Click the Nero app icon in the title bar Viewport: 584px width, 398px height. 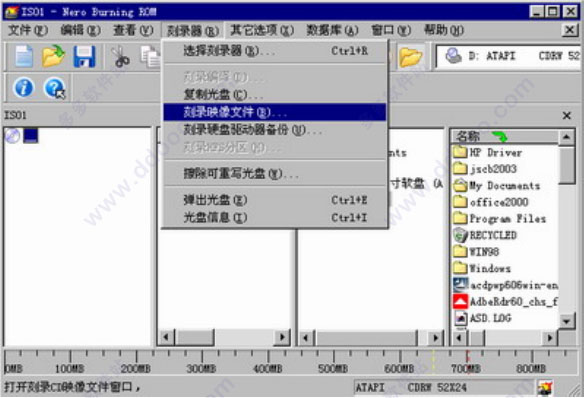click(11, 12)
